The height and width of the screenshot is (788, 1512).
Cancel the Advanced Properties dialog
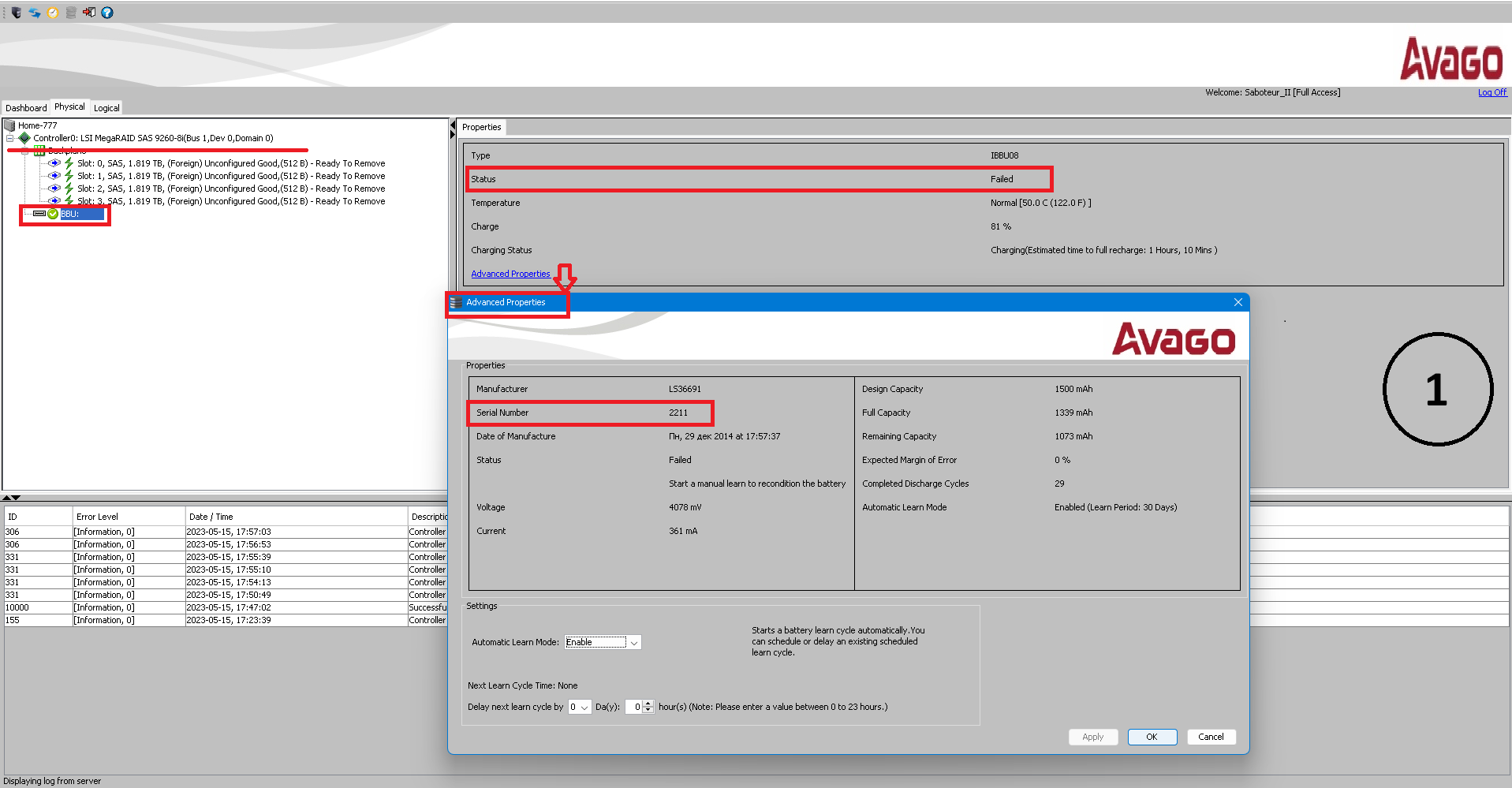coord(1211,737)
